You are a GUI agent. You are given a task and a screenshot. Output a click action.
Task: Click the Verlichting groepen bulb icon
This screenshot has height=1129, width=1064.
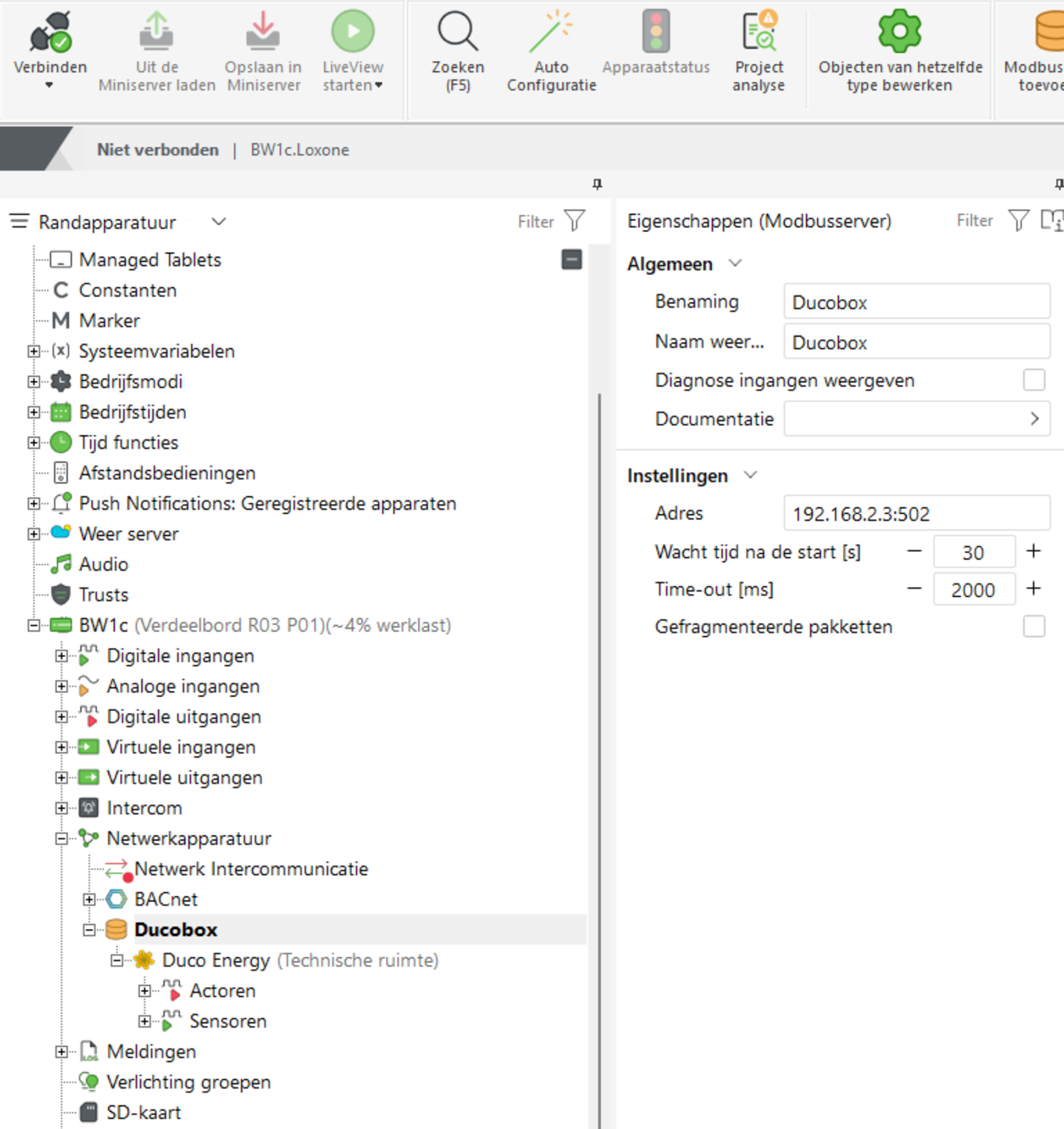(x=89, y=1082)
